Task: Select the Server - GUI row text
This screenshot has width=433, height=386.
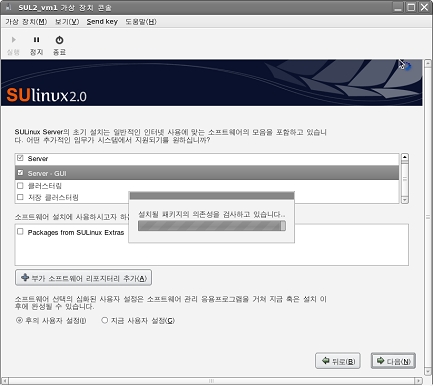Action: click(47, 173)
